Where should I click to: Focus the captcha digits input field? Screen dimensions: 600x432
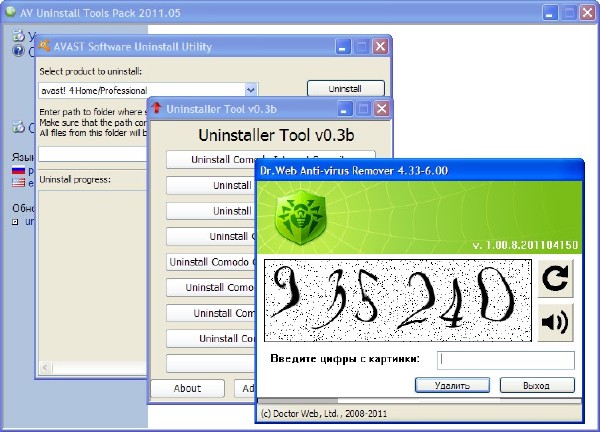(x=506, y=360)
